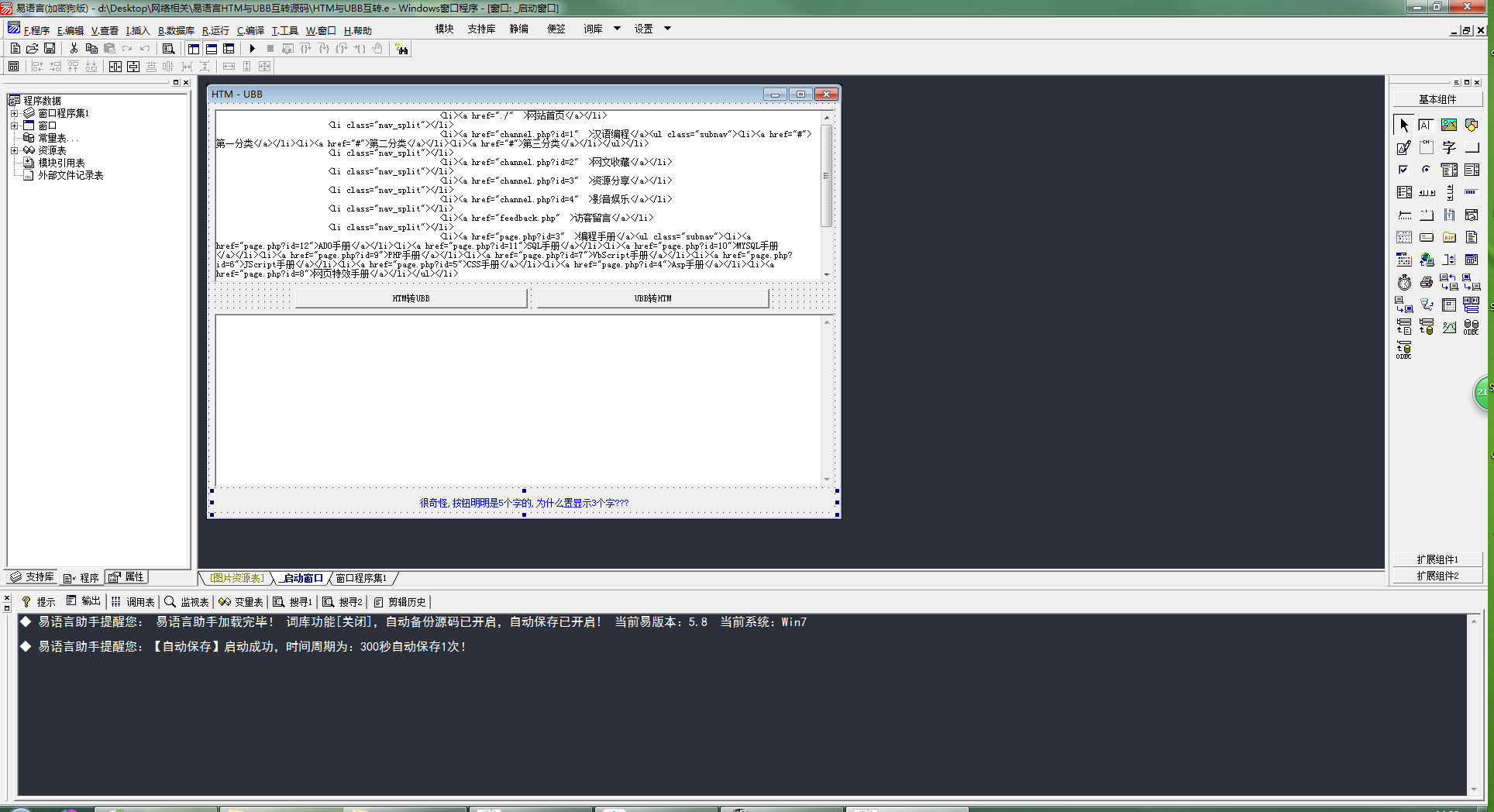Viewport: 1494px width, 812px height.
Task: Click the binoculars help search icon
Action: tap(401, 49)
